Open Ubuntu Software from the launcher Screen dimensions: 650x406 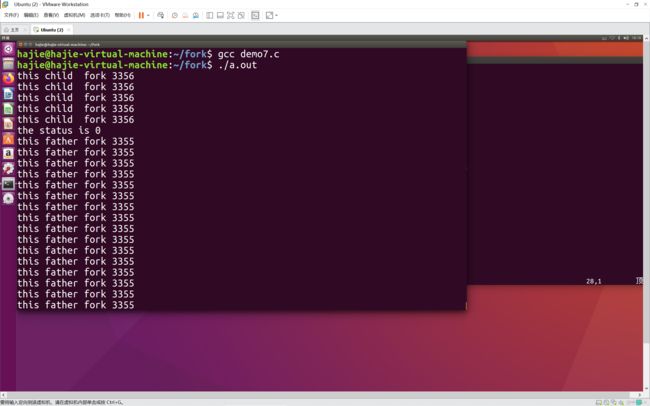[x=8, y=139]
